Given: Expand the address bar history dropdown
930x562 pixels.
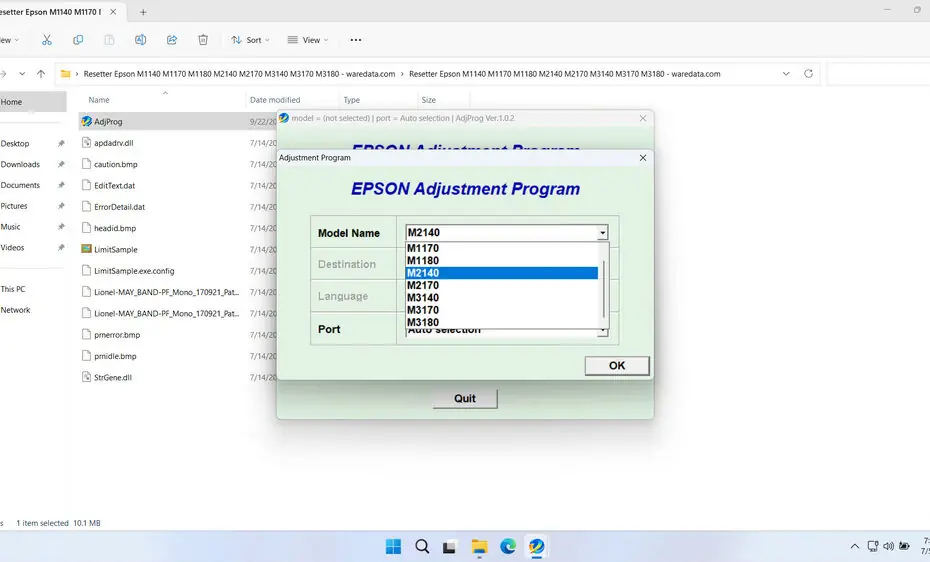Looking at the screenshot, I should [786, 74].
